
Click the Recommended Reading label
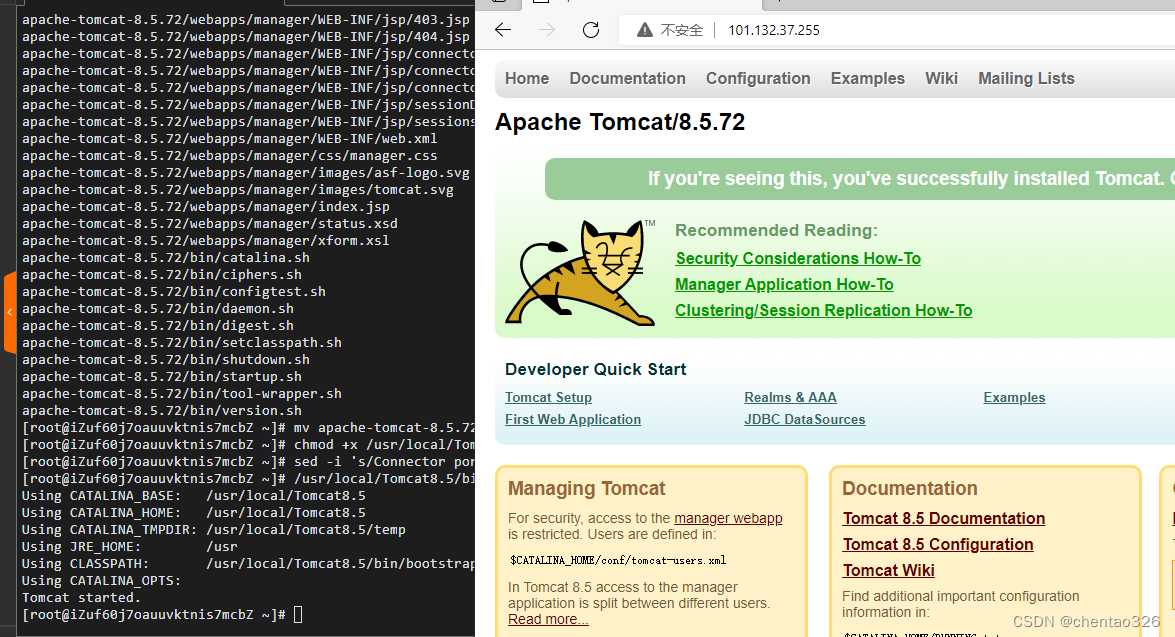tap(776, 231)
